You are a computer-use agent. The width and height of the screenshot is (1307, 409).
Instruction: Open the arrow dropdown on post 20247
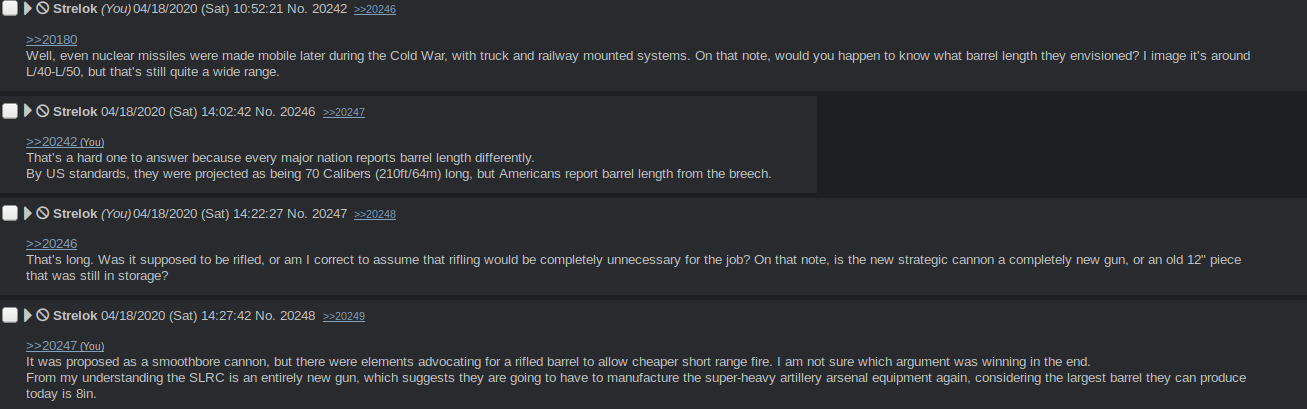point(28,213)
